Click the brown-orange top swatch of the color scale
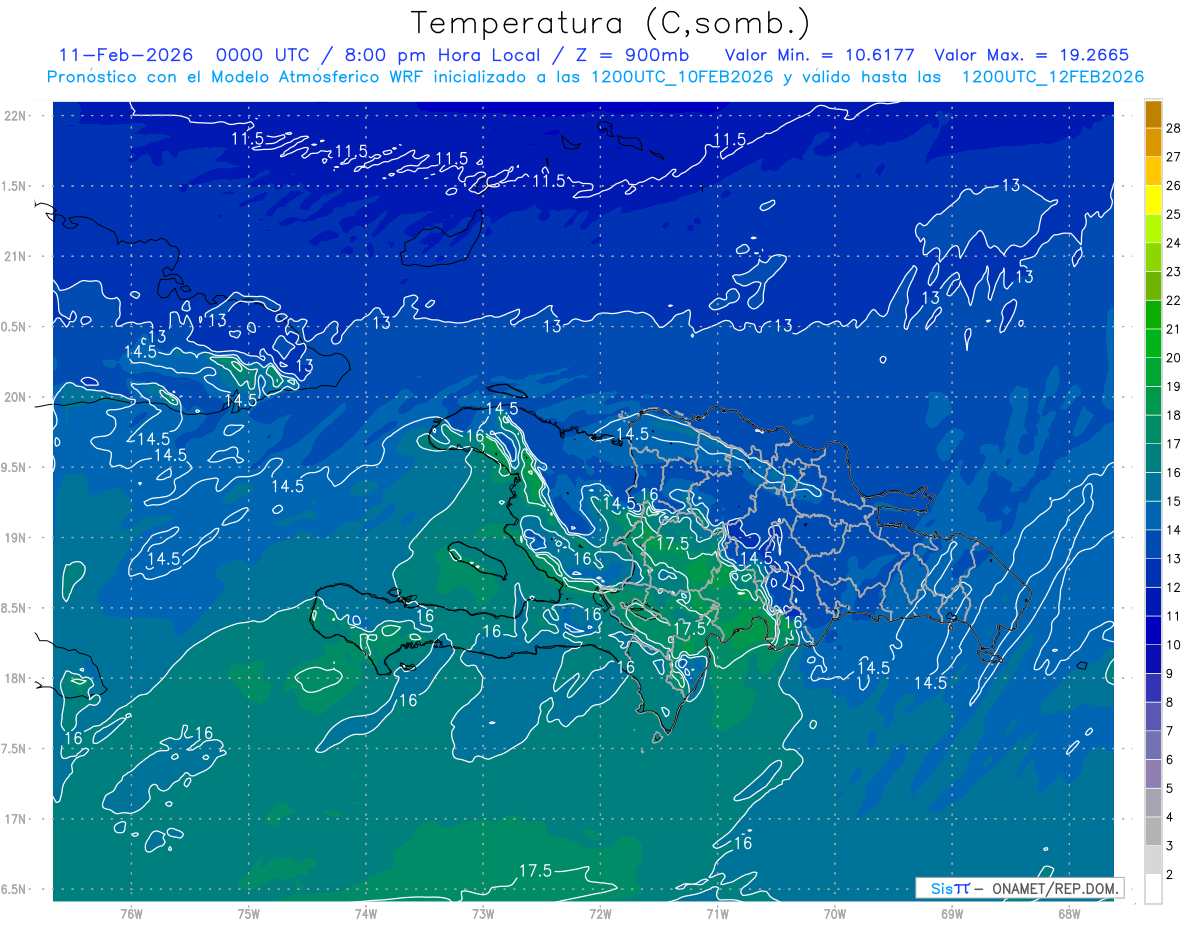 coord(1153,115)
